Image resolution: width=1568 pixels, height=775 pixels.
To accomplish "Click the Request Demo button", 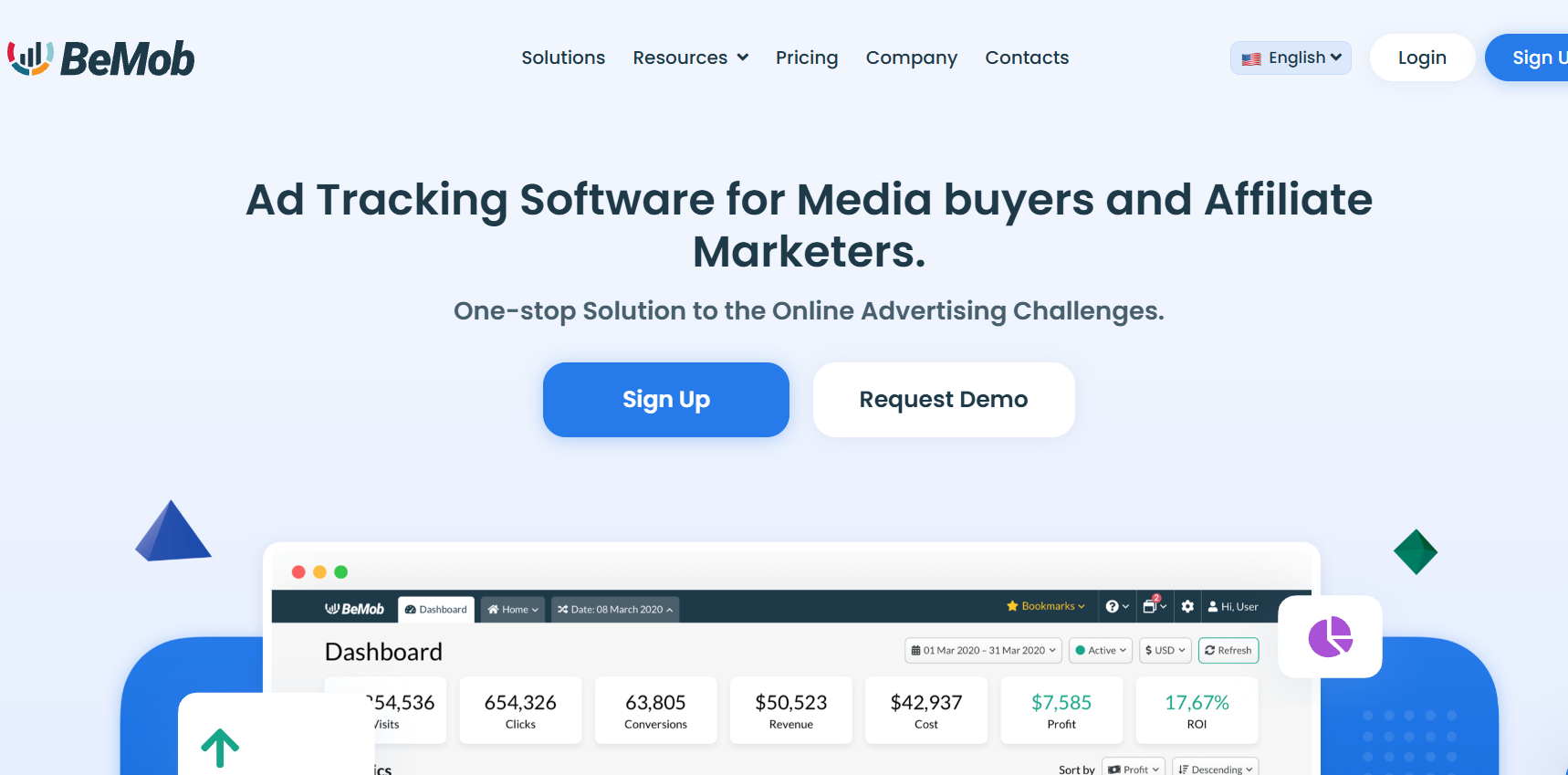I will click(944, 400).
